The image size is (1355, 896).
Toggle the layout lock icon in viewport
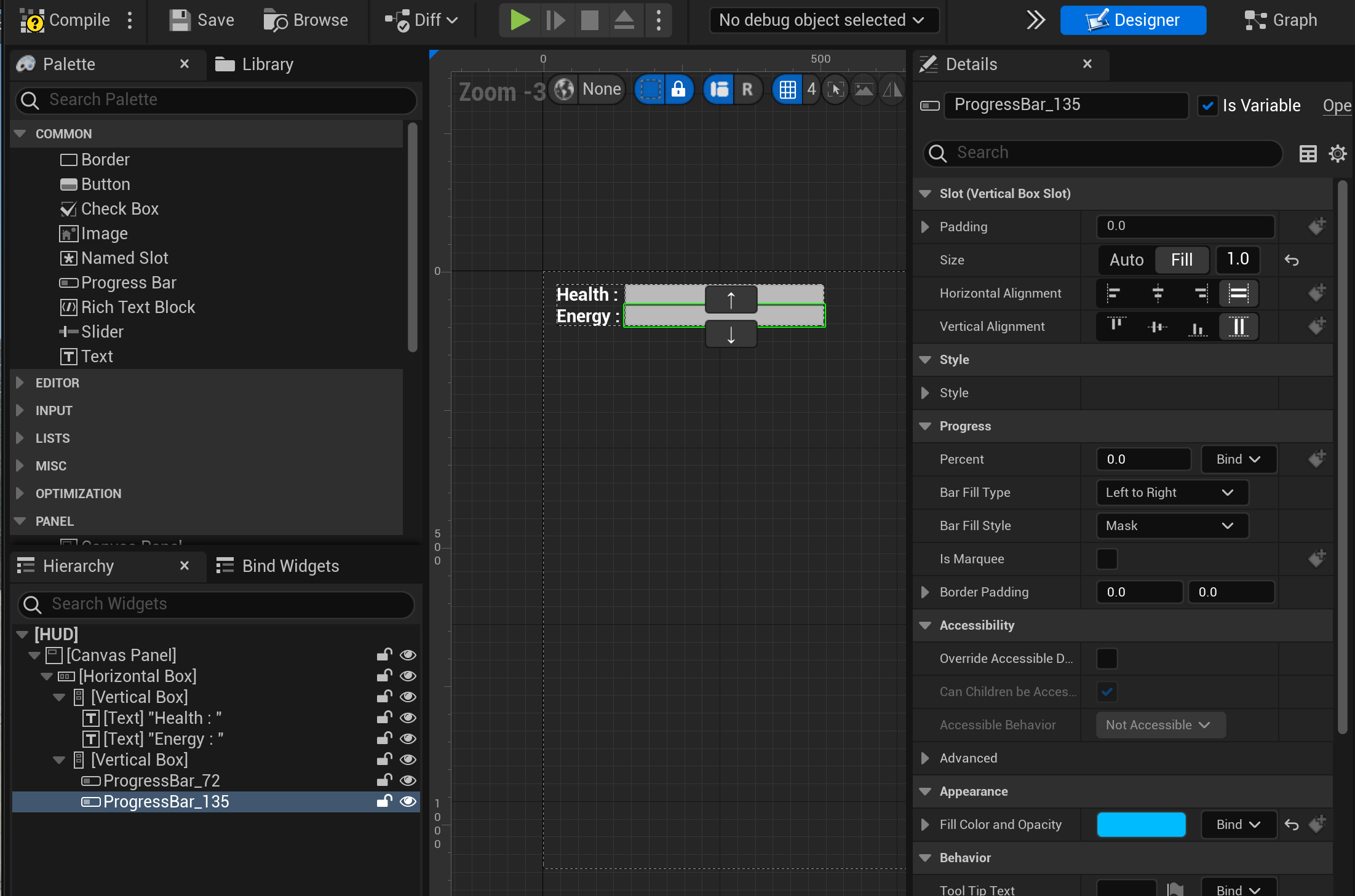point(678,90)
